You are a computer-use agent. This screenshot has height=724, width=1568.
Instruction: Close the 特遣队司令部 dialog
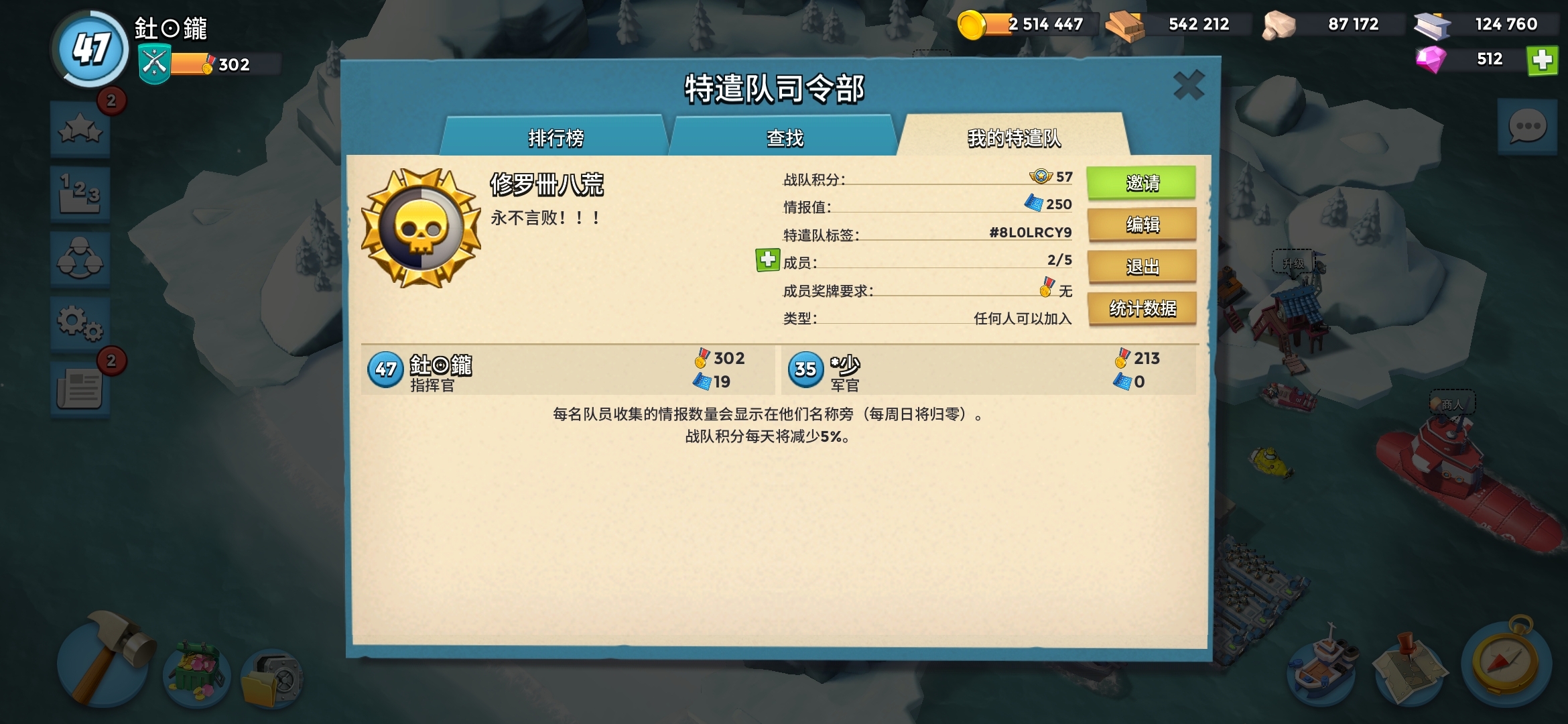click(x=1189, y=85)
